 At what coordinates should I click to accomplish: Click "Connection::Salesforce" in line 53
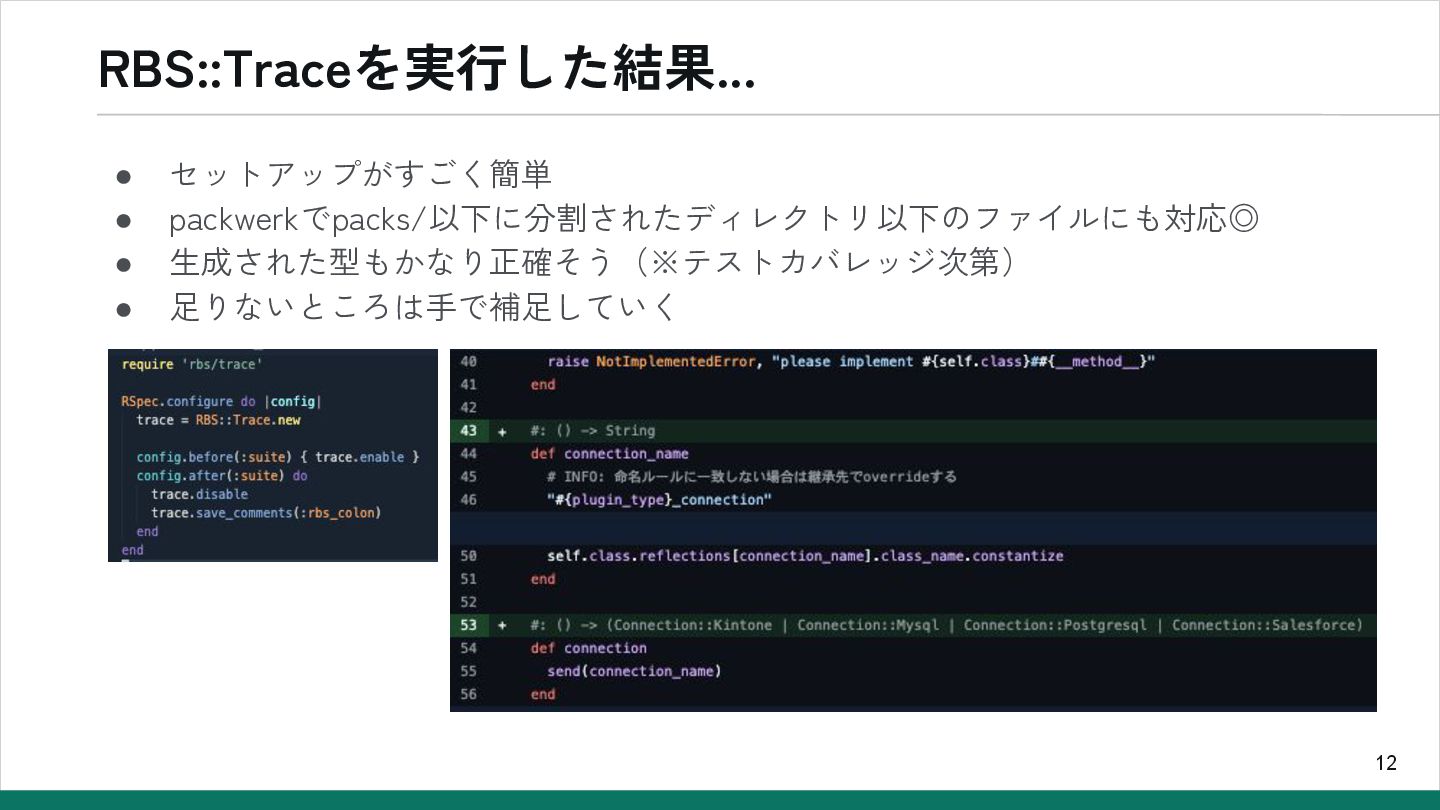pyautogui.click(x=1263, y=625)
